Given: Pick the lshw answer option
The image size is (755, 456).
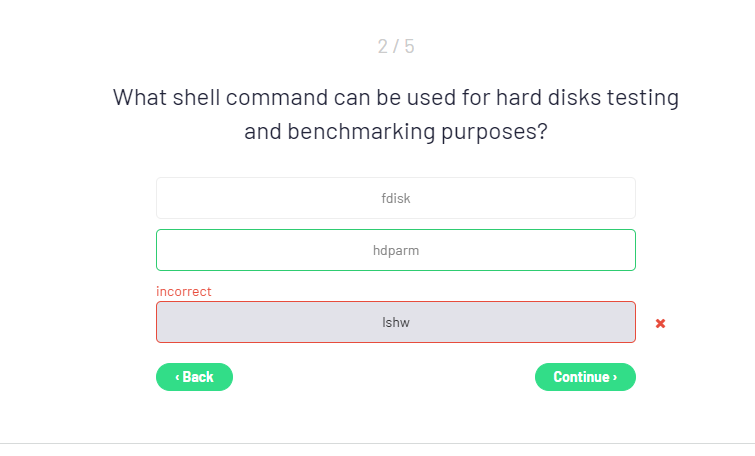Looking at the screenshot, I should pyautogui.click(x=395, y=322).
